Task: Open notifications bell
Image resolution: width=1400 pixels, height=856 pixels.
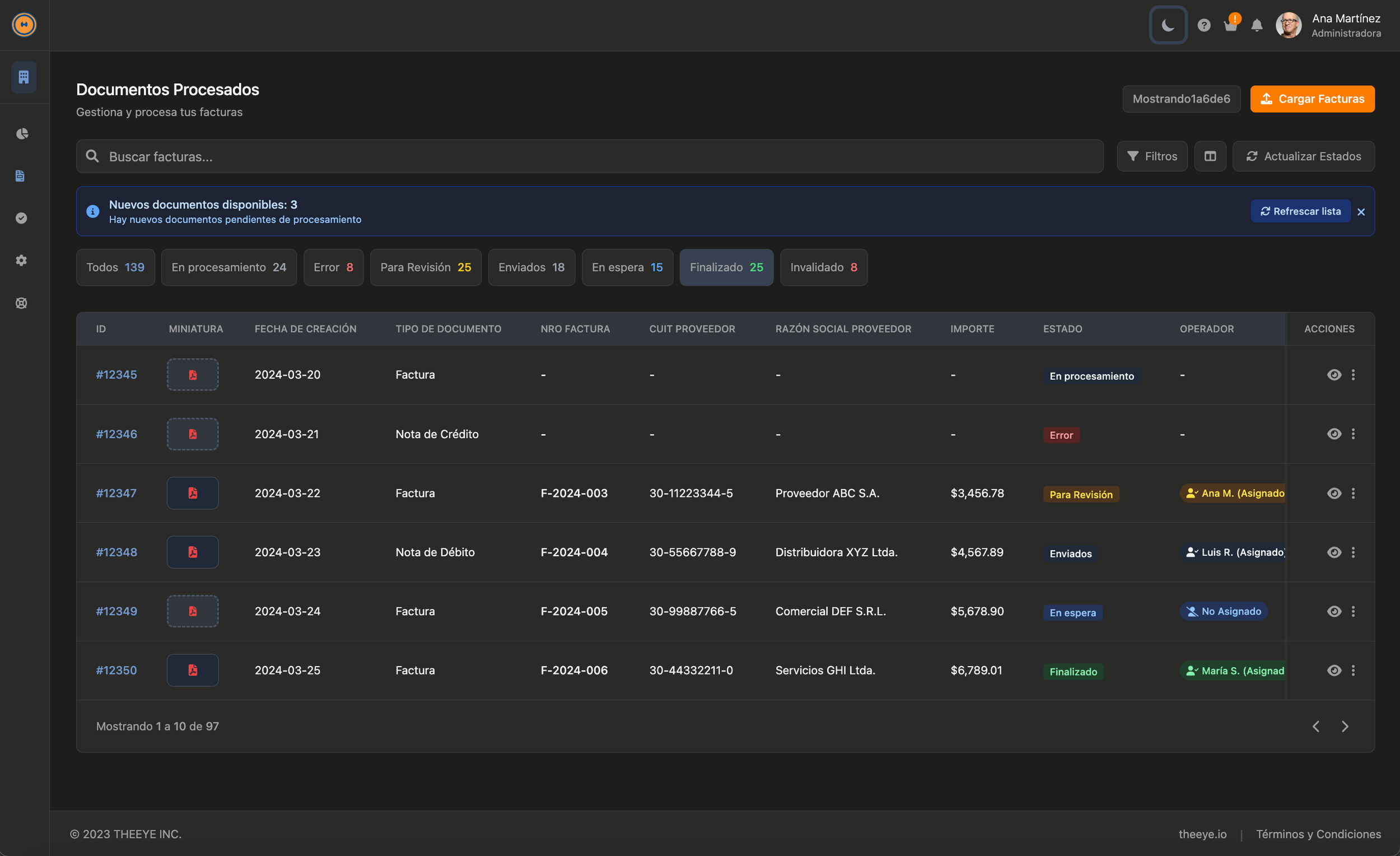Action: click(x=1256, y=26)
